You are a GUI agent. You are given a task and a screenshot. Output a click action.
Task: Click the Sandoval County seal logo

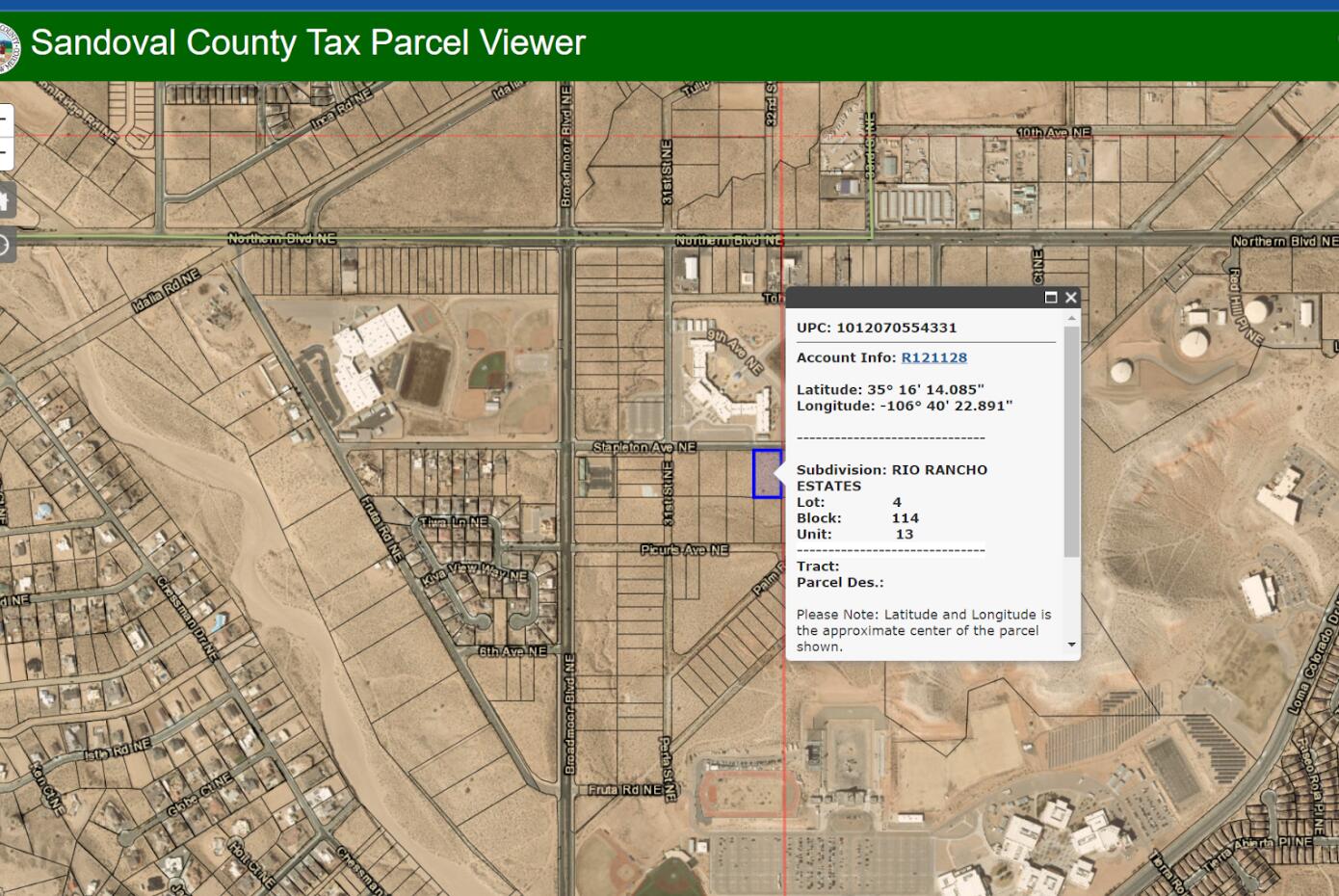pyautogui.click(x=8, y=47)
